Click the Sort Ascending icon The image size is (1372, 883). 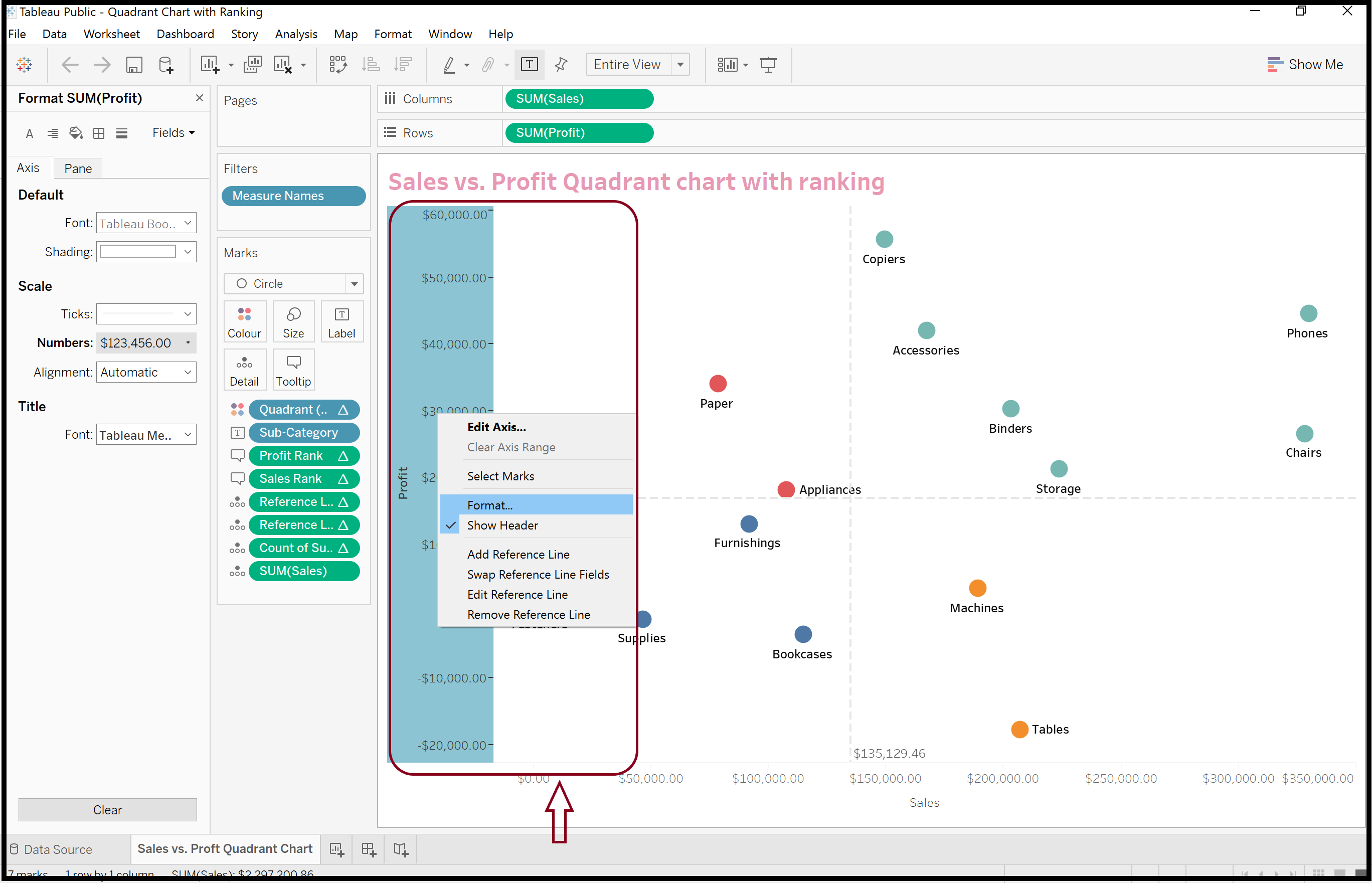click(371, 64)
